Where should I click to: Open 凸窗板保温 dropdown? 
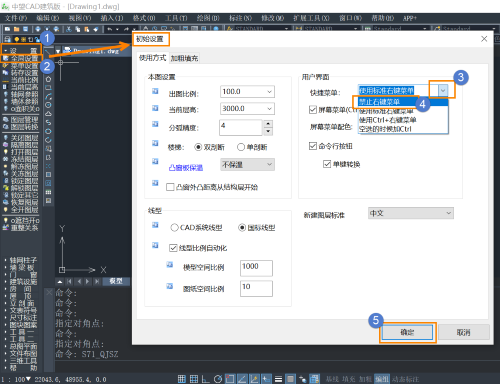(x=247, y=165)
